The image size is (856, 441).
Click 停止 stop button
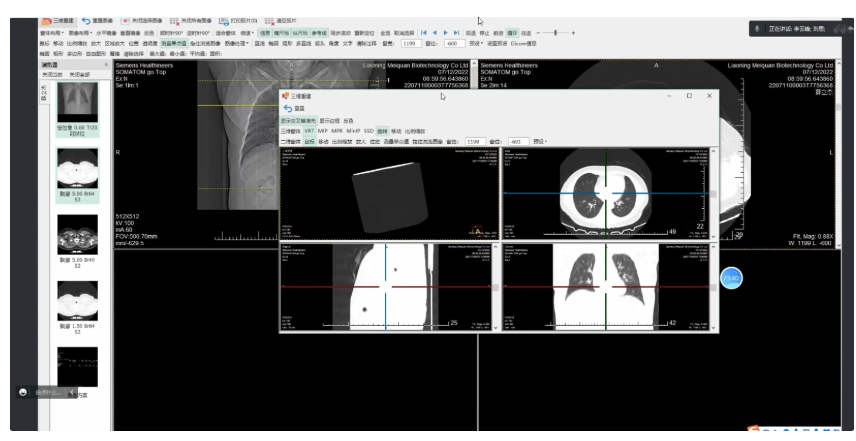485,33
